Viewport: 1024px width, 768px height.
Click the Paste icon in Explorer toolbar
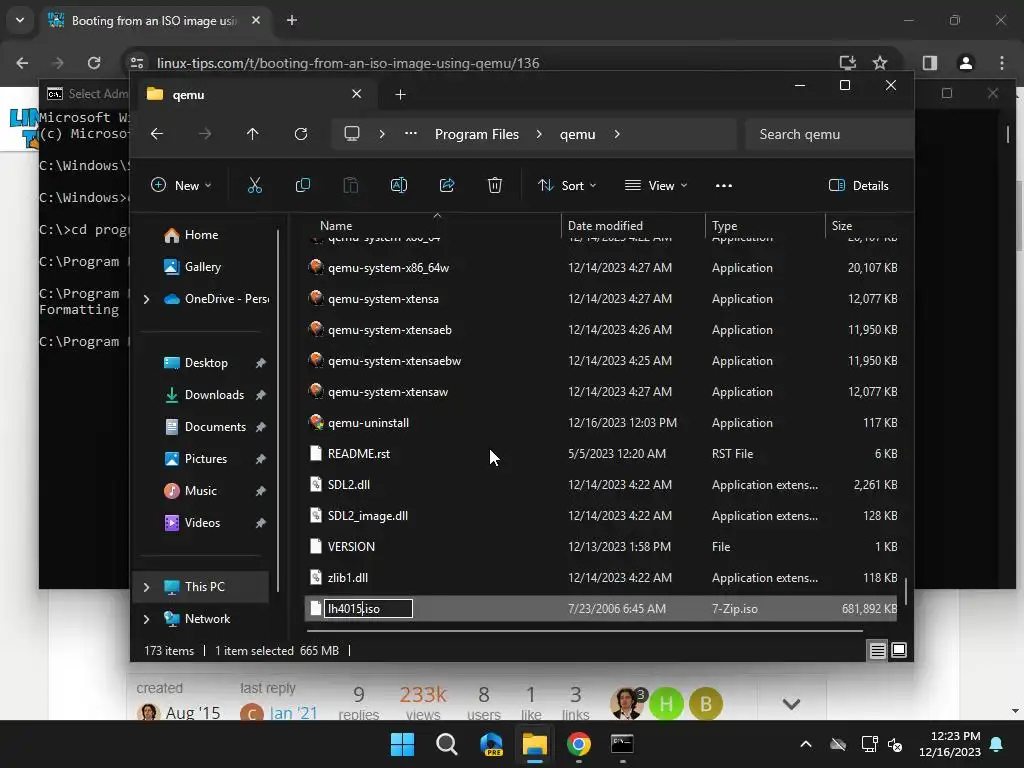(x=351, y=185)
